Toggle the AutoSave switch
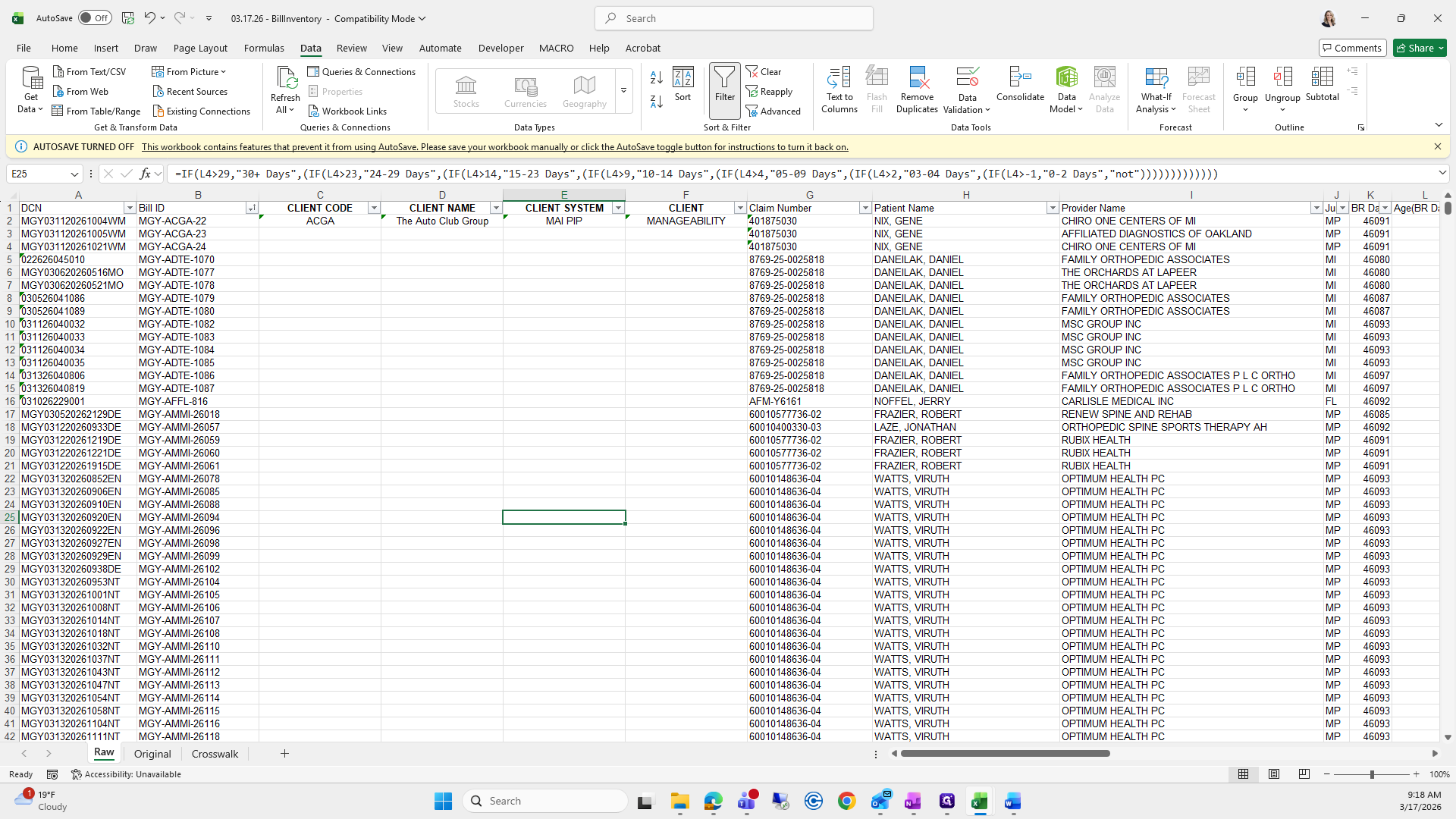The image size is (1456, 819). click(94, 18)
